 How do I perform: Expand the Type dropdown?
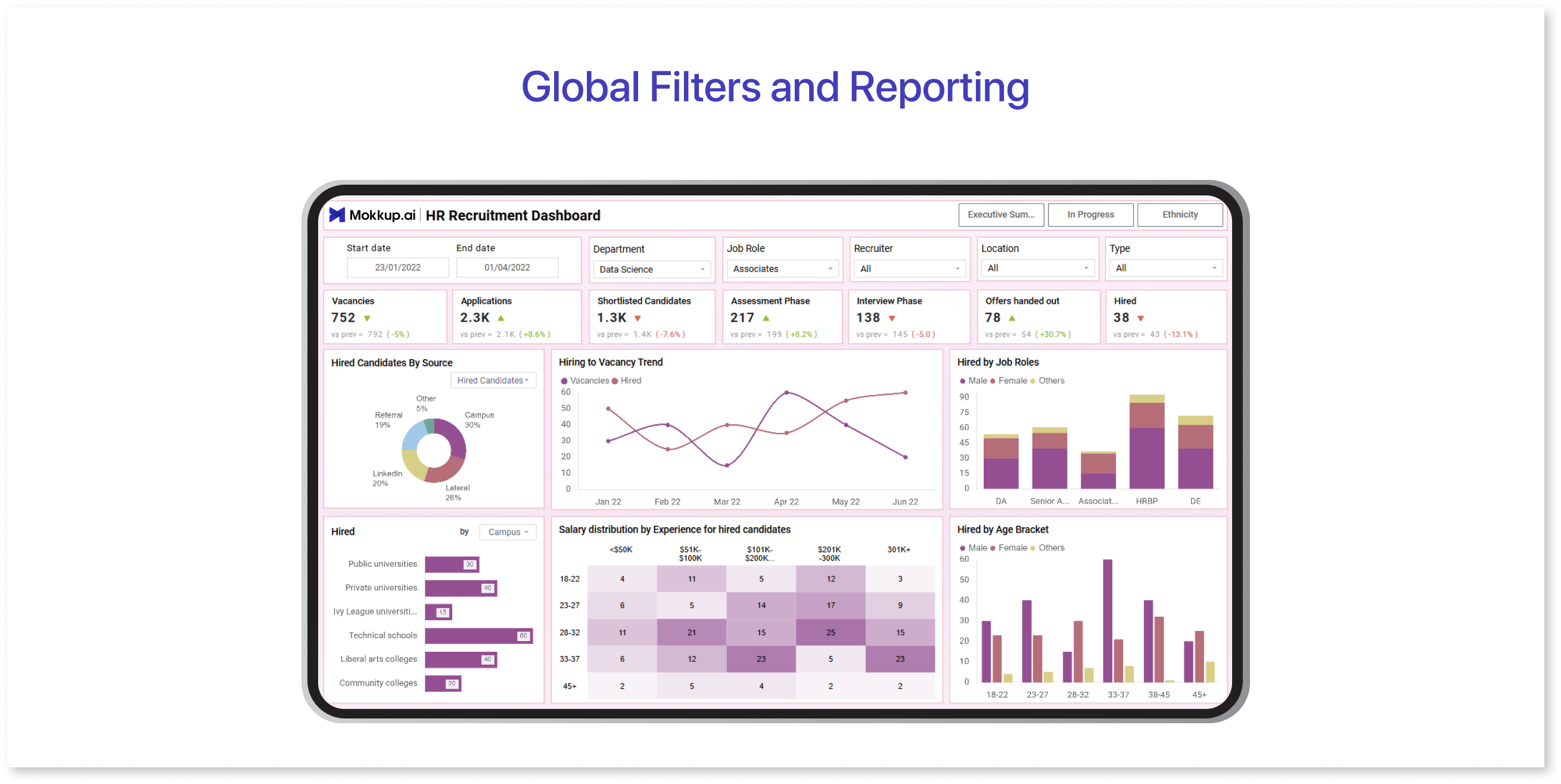tap(1165, 268)
